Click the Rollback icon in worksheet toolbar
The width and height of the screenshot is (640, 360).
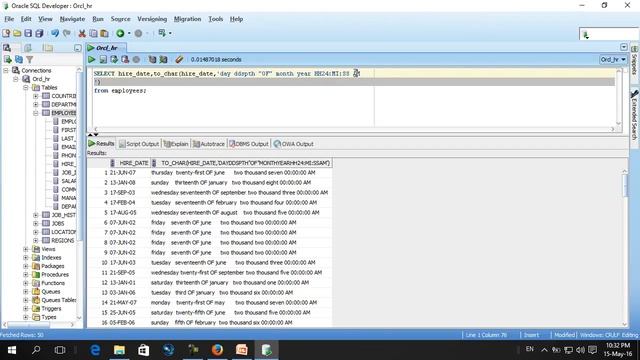(125, 60)
